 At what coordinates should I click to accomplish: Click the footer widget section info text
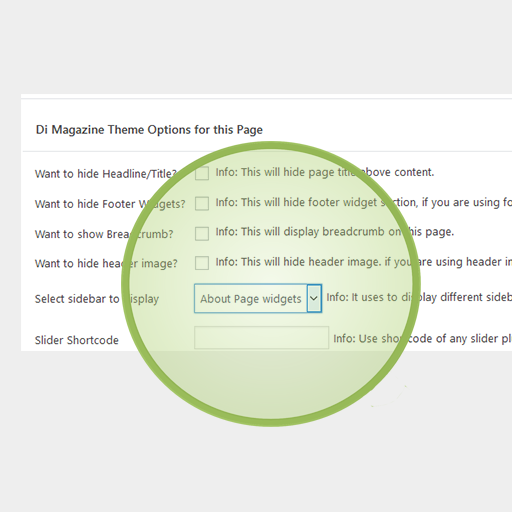(364, 202)
